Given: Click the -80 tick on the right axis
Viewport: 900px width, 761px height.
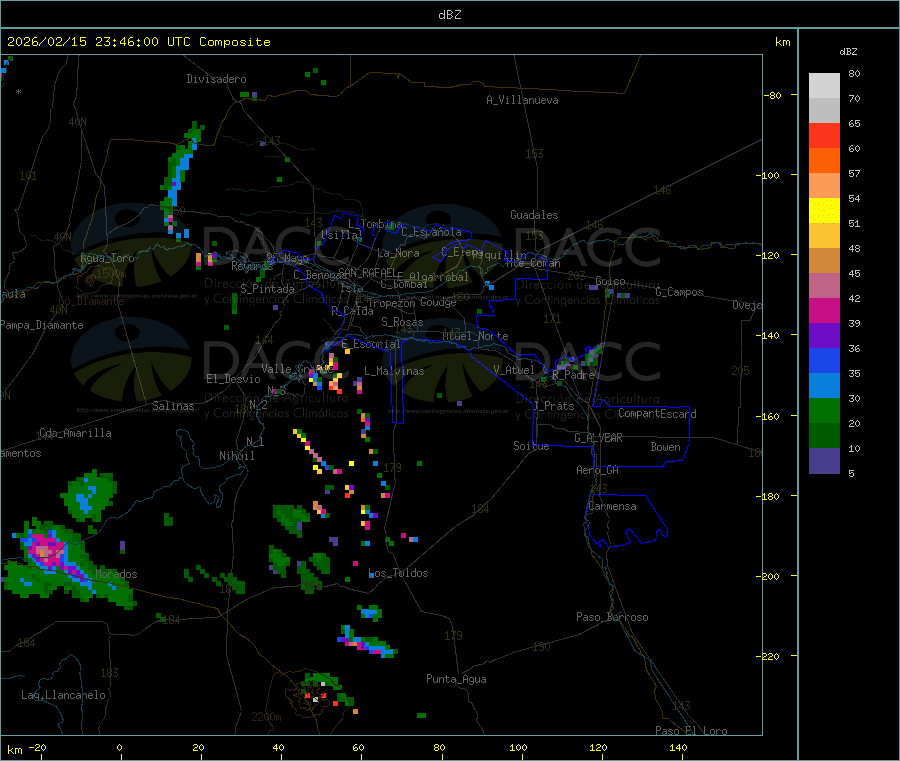Looking at the screenshot, I should point(772,95).
